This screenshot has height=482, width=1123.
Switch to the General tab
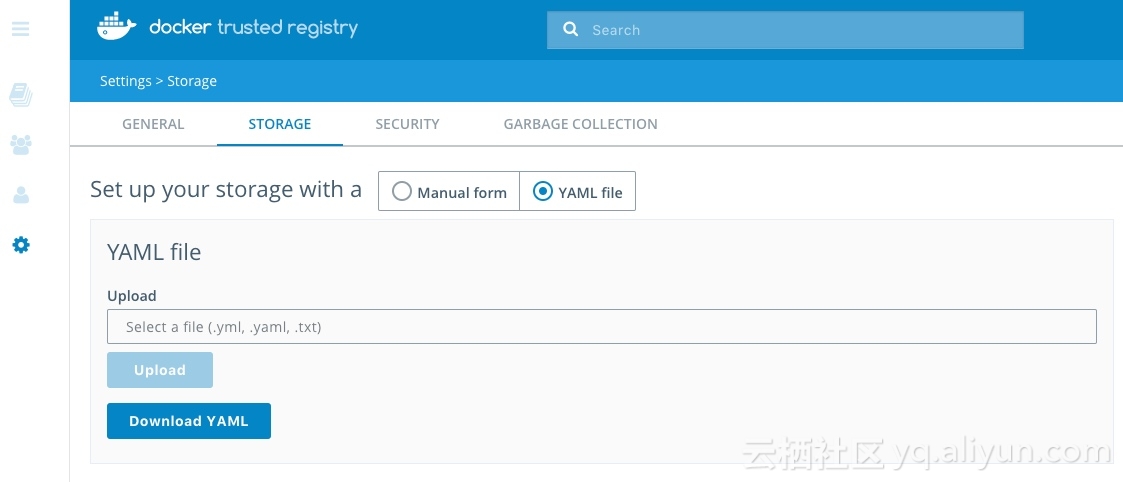[153, 124]
